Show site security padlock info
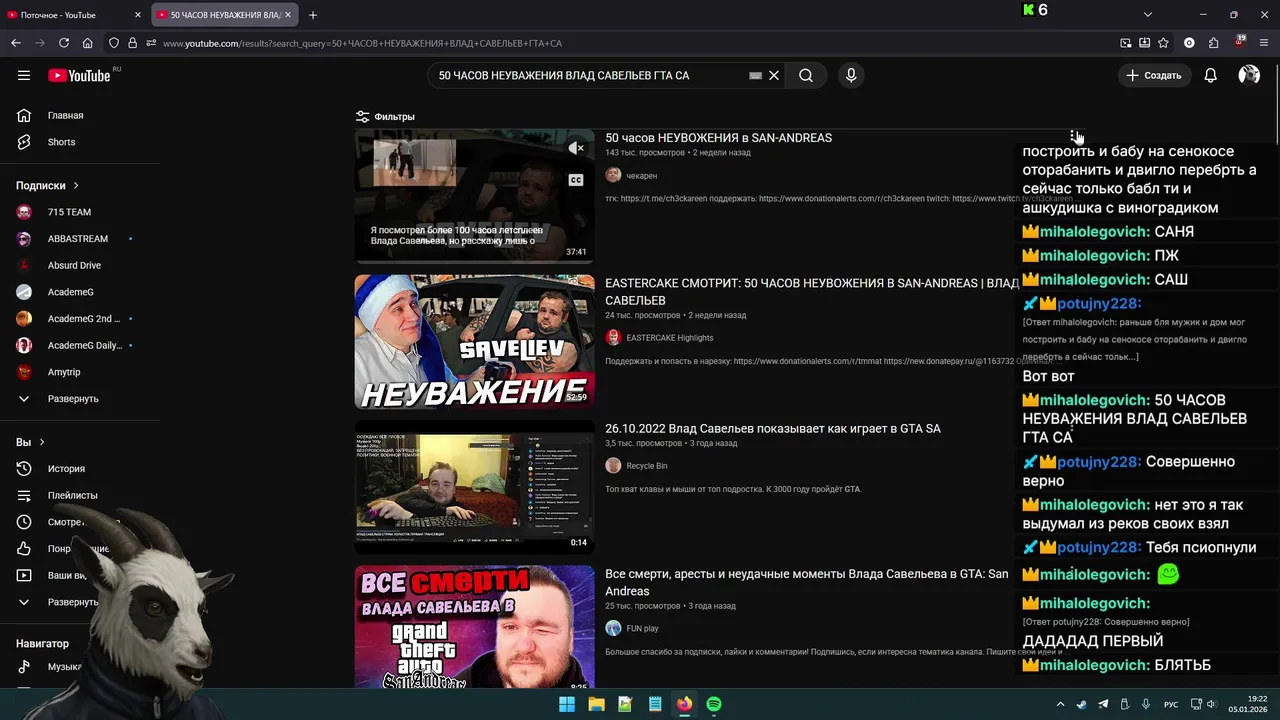The width and height of the screenshot is (1280, 720). [132, 43]
